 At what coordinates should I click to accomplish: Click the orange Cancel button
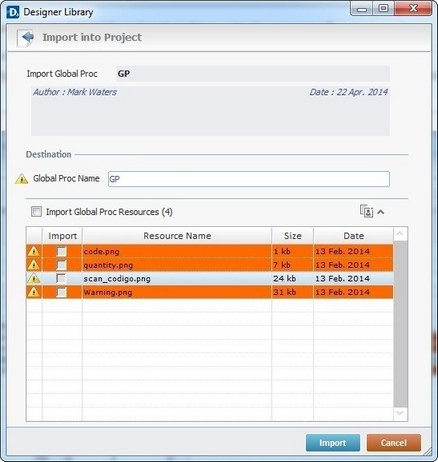click(394, 443)
